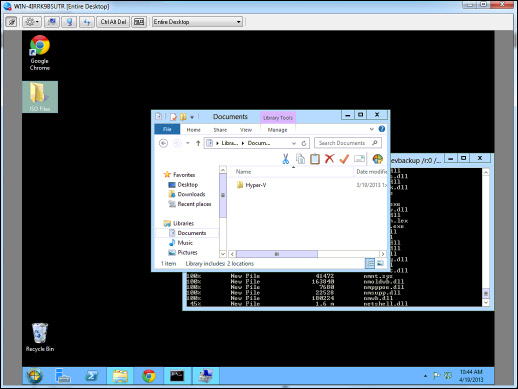
Task: Click the file transfer arrows icon
Action: (87, 22)
